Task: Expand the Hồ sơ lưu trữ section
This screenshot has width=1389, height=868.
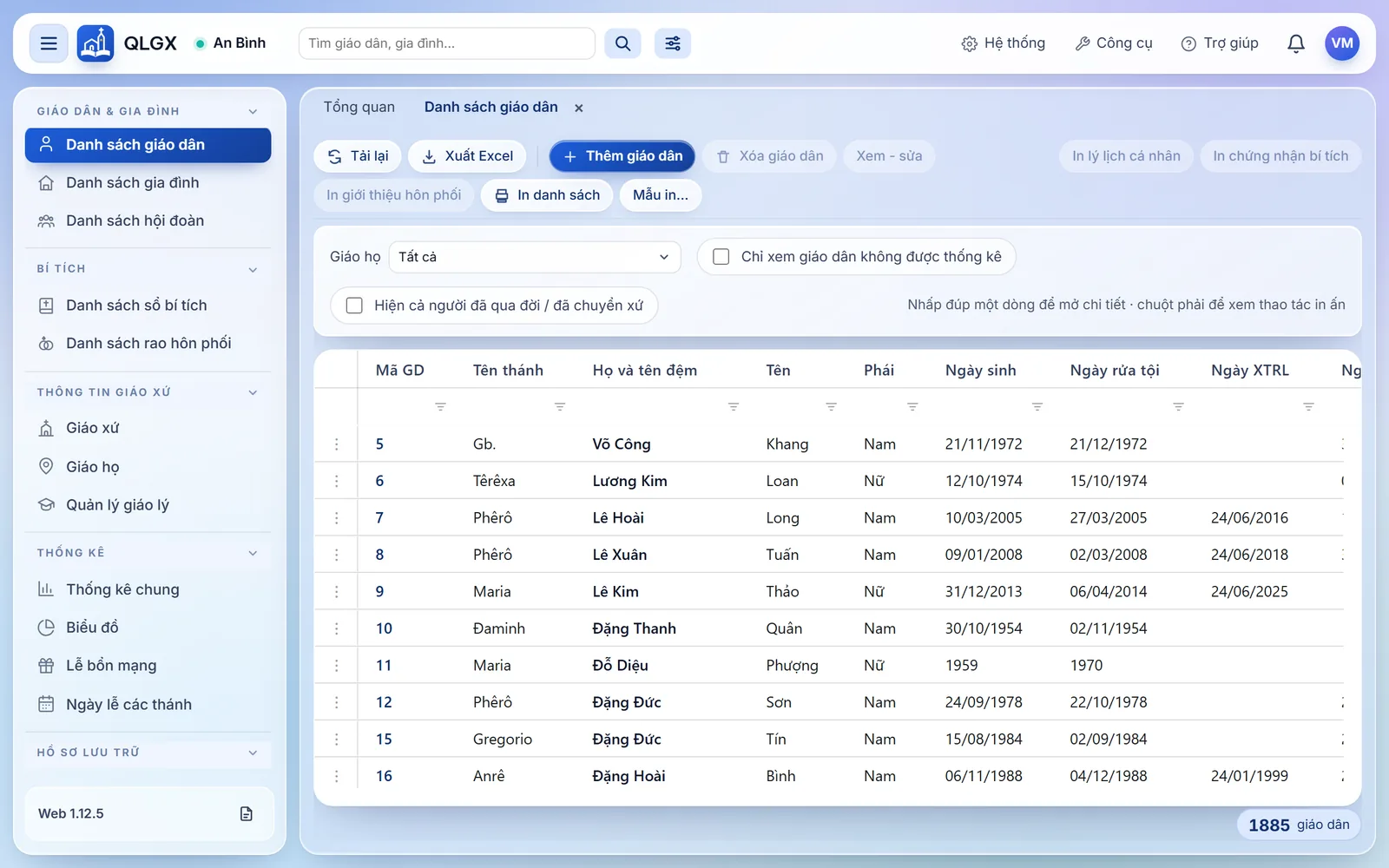Action: point(253,753)
